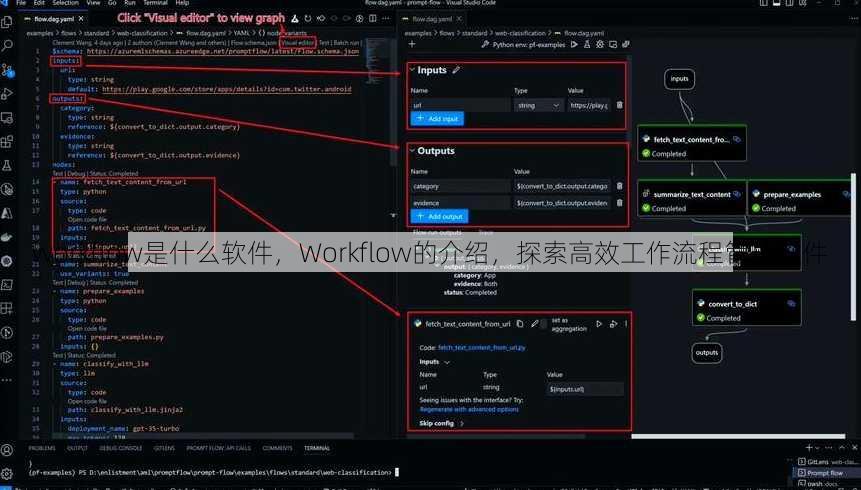Open the Help menu
Image resolution: width=861 pixels, height=490 pixels.
point(182,3)
